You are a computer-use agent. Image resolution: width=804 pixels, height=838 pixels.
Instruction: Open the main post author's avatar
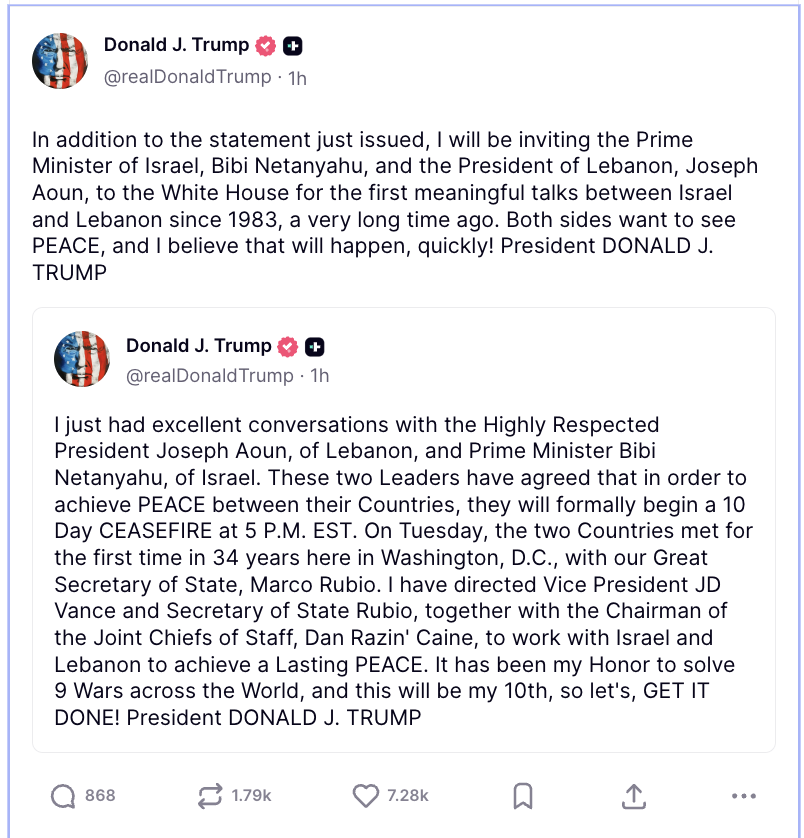60,60
